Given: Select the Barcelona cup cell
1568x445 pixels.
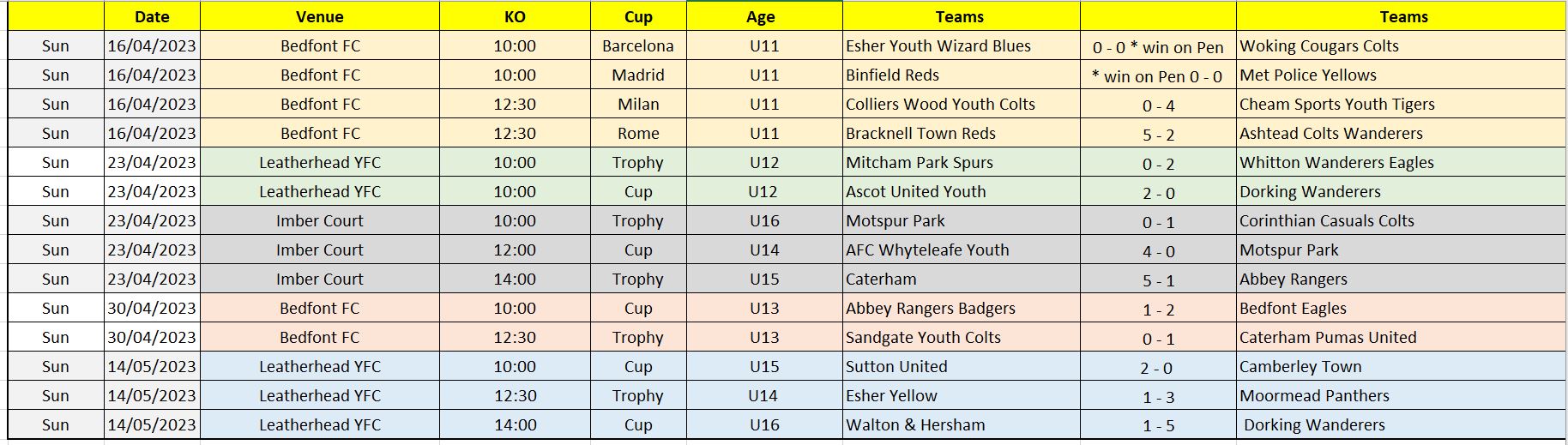Looking at the screenshot, I should click(638, 46).
